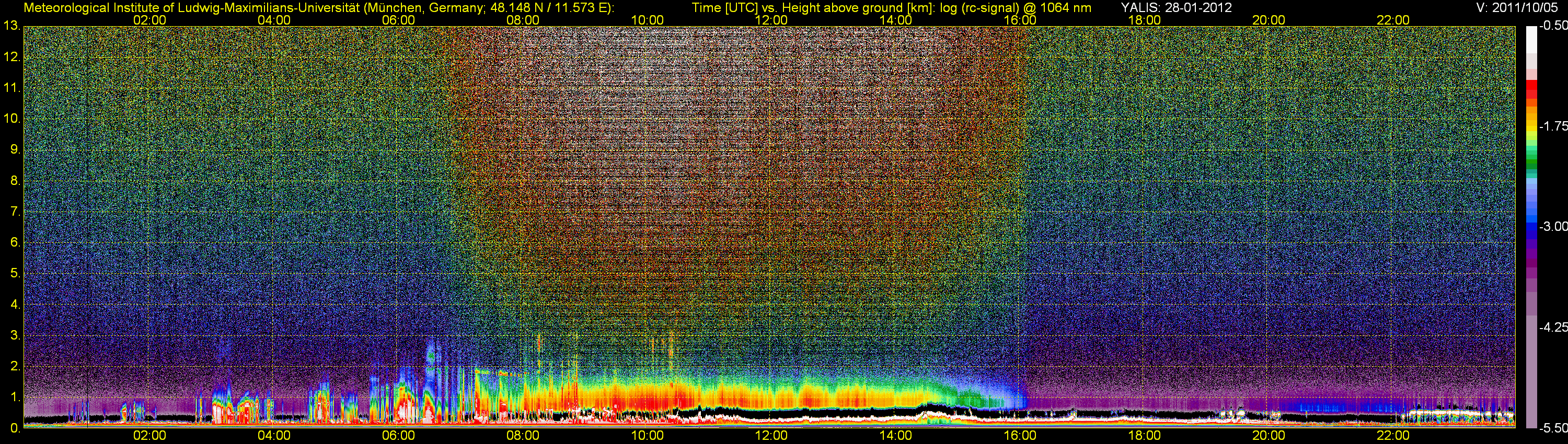This screenshot has width=1568, height=444.
Task: Select the 18:00 tick on the bottom time axis
Action: [x=1144, y=436]
